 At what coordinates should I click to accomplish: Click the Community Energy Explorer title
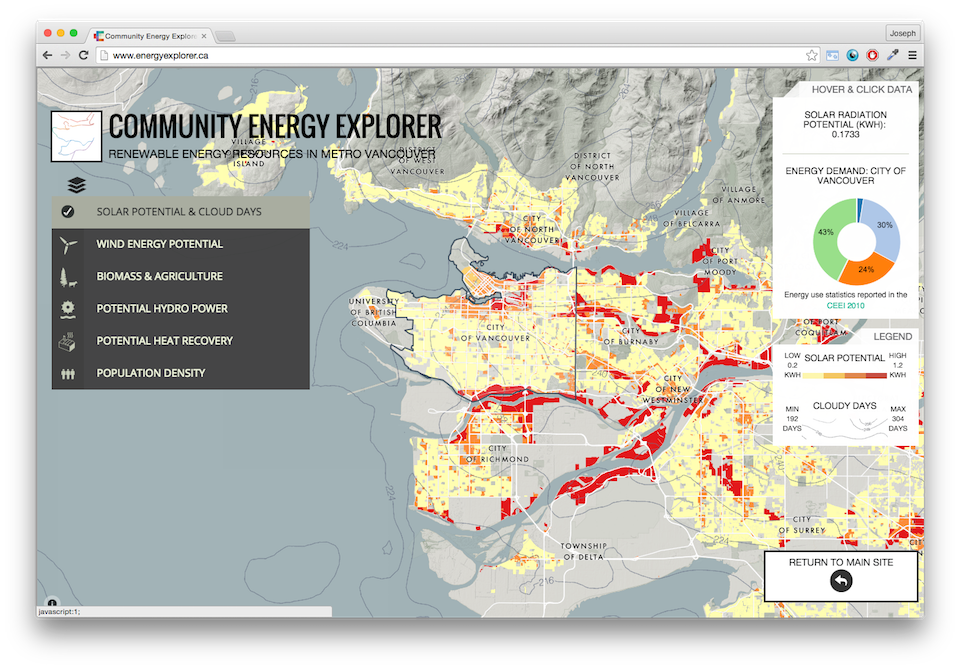pos(275,127)
